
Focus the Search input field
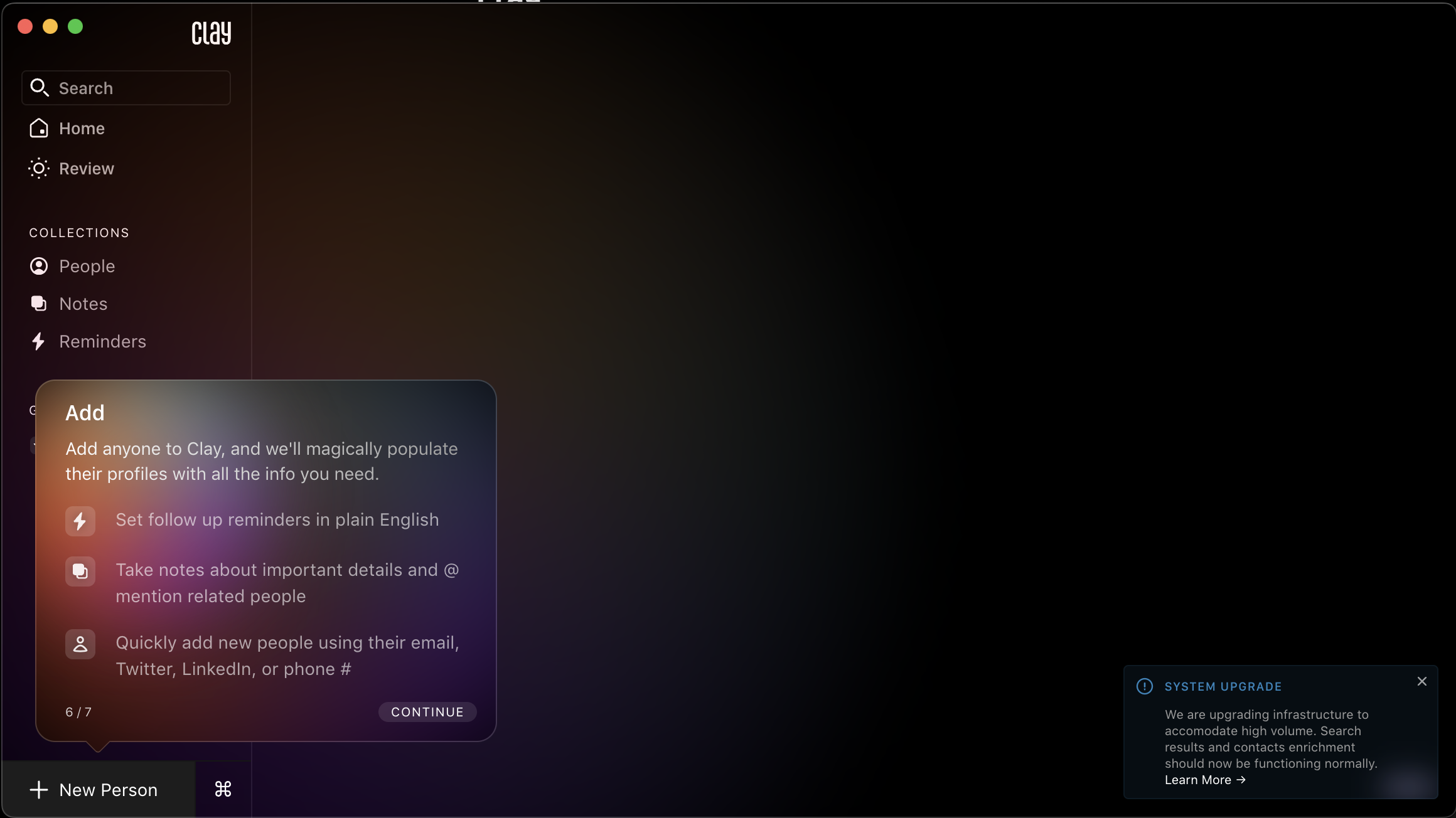pyautogui.click(x=141, y=88)
